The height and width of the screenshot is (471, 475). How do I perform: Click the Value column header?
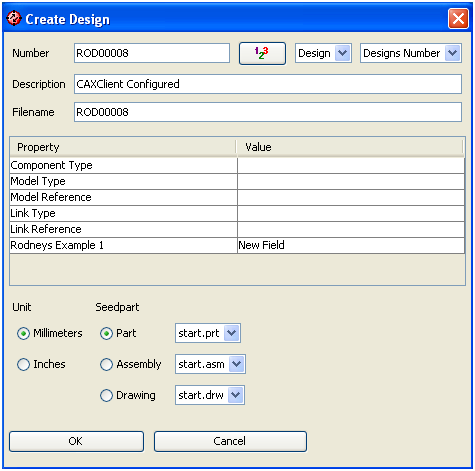[x=350, y=147]
